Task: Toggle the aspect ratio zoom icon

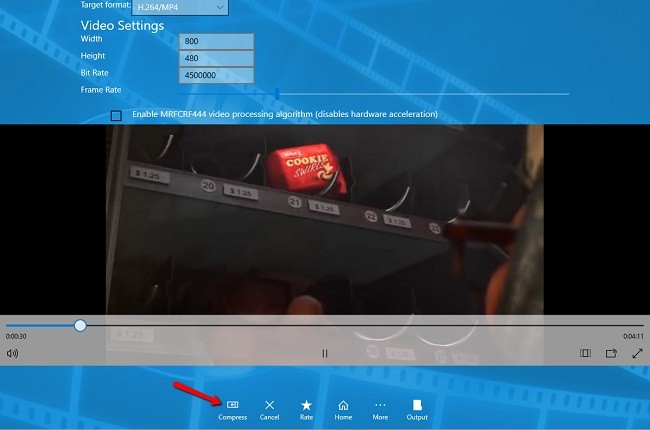Action: (585, 353)
